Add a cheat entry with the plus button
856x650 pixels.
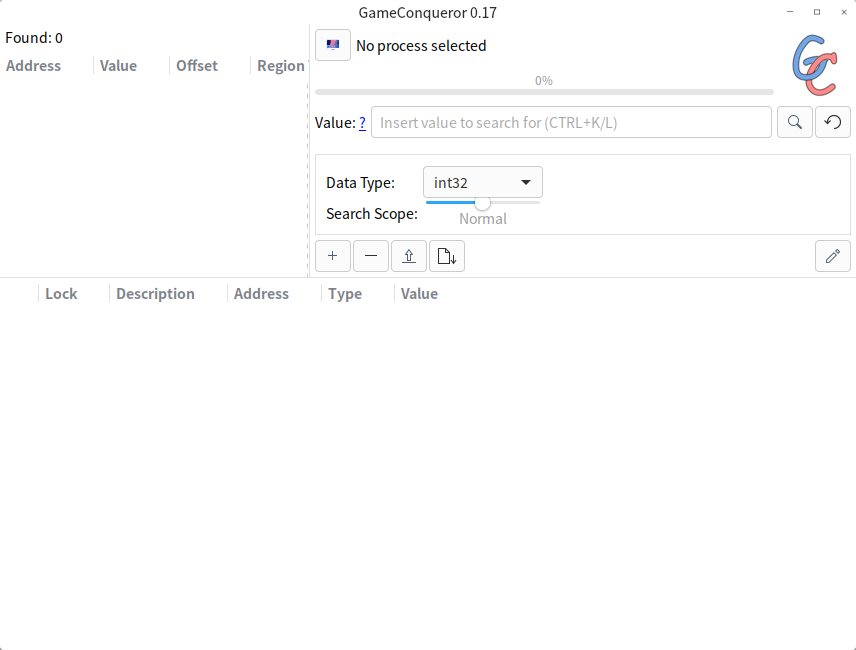[332, 256]
